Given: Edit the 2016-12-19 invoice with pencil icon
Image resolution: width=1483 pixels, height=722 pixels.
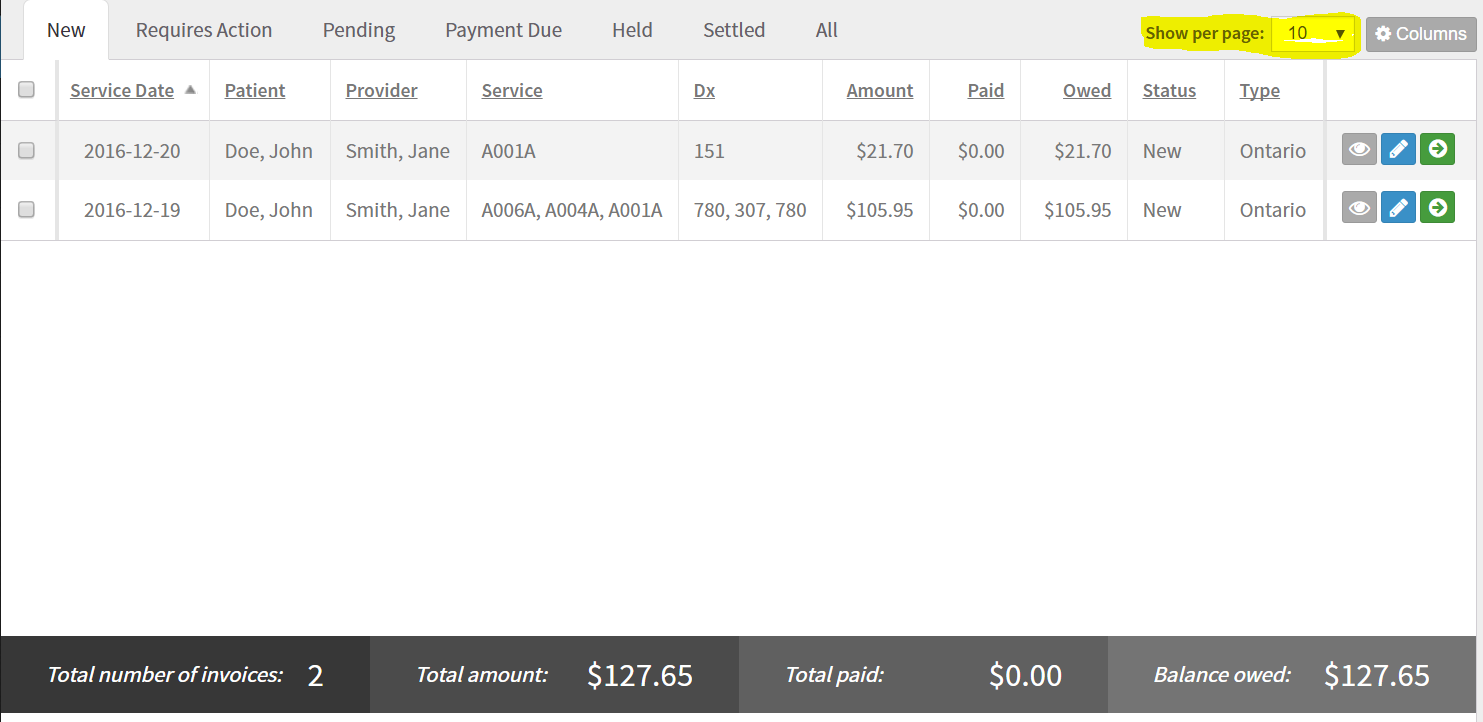Looking at the screenshot, I should coord(1398,208).
